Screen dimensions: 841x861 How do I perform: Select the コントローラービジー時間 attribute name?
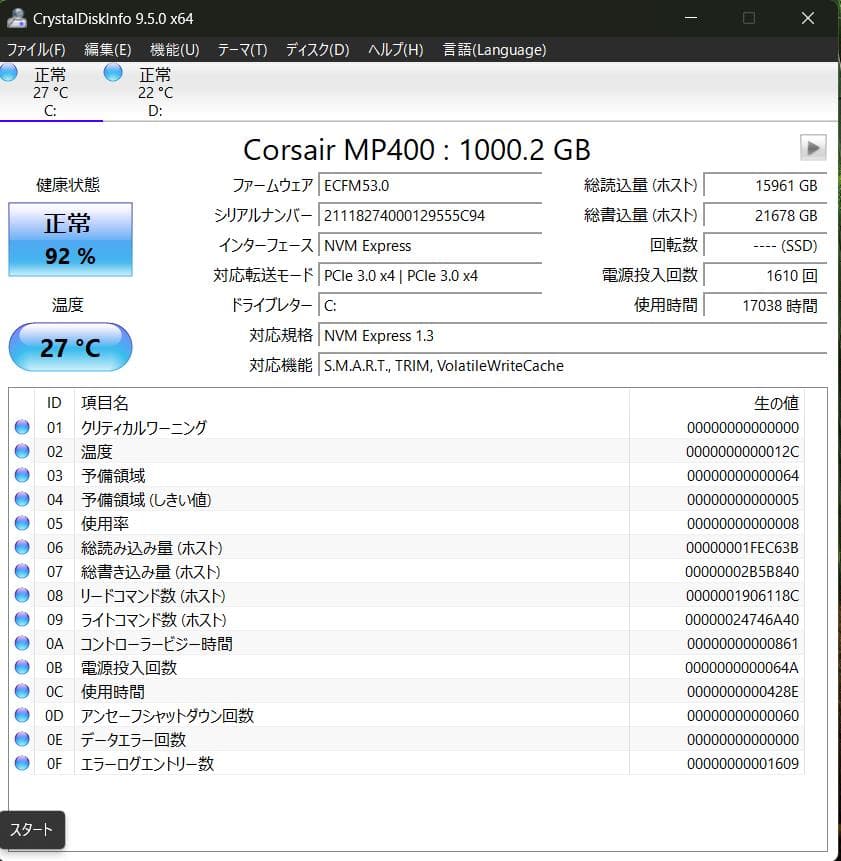(x=156, y=644)
